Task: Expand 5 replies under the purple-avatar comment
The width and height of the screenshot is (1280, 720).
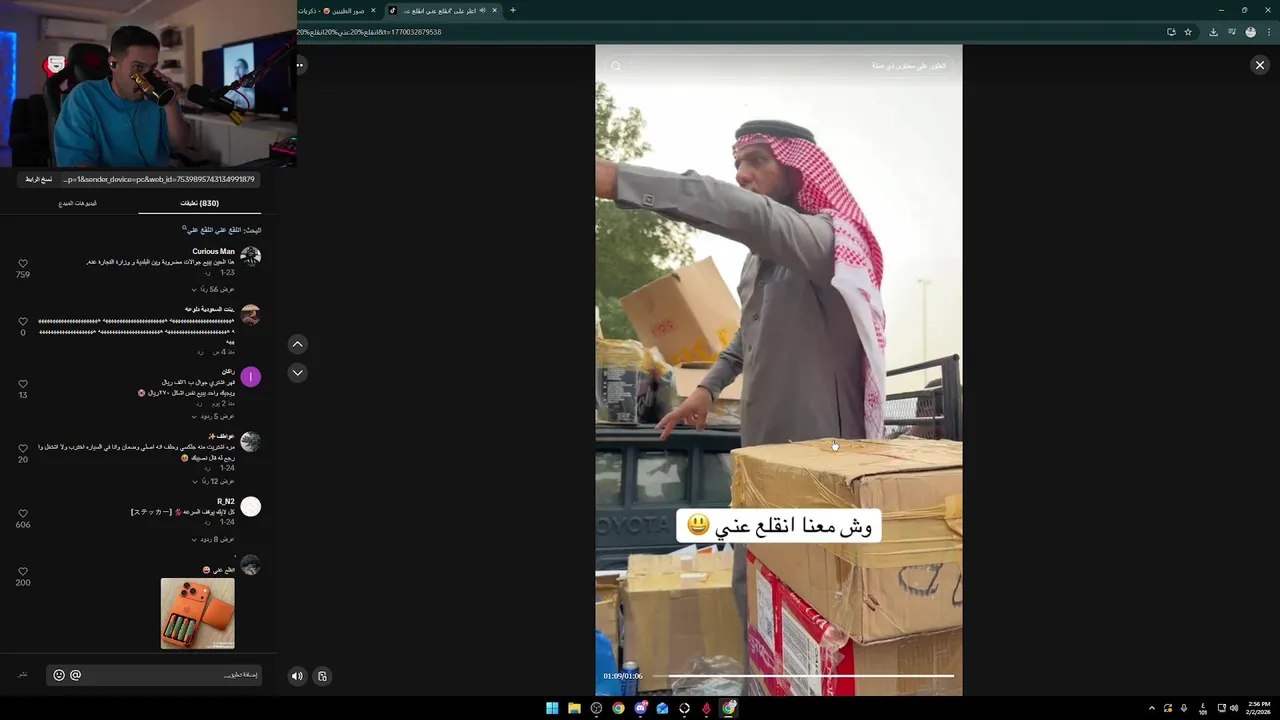Action: click(x=213, y=416)
